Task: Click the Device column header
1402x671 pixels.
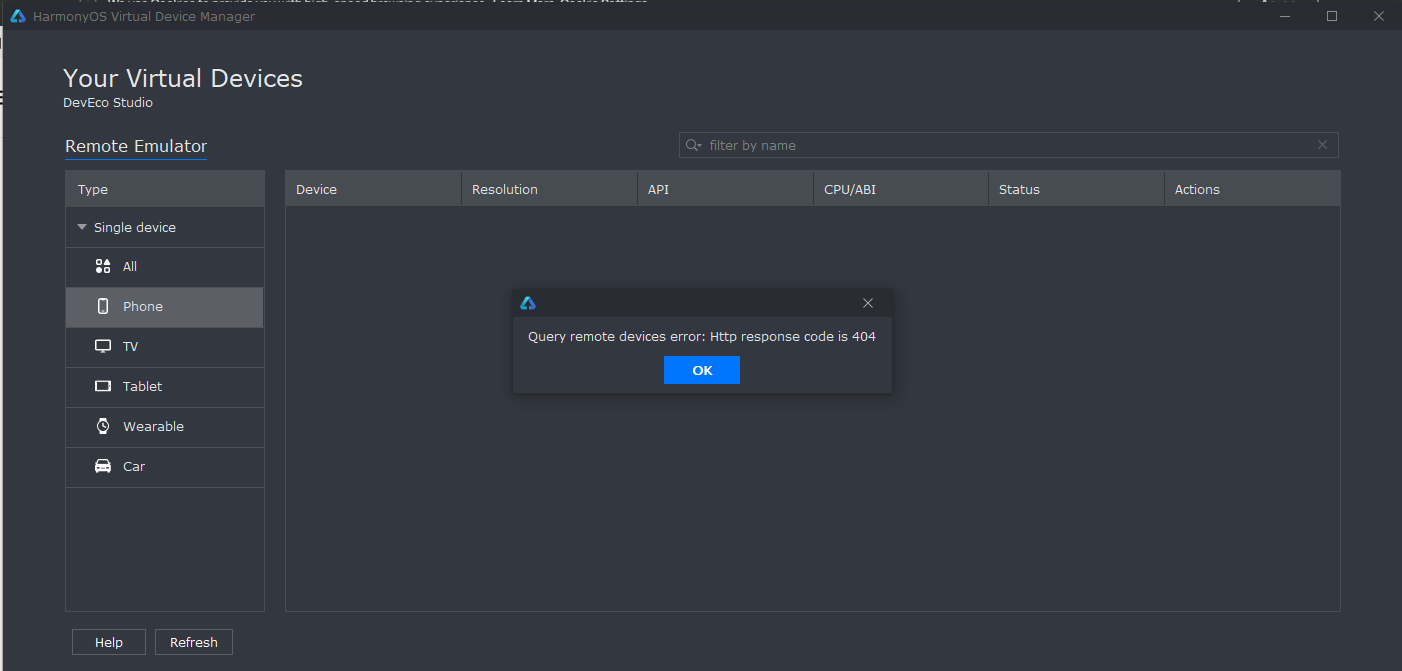Action: click(x=317, y=189)
